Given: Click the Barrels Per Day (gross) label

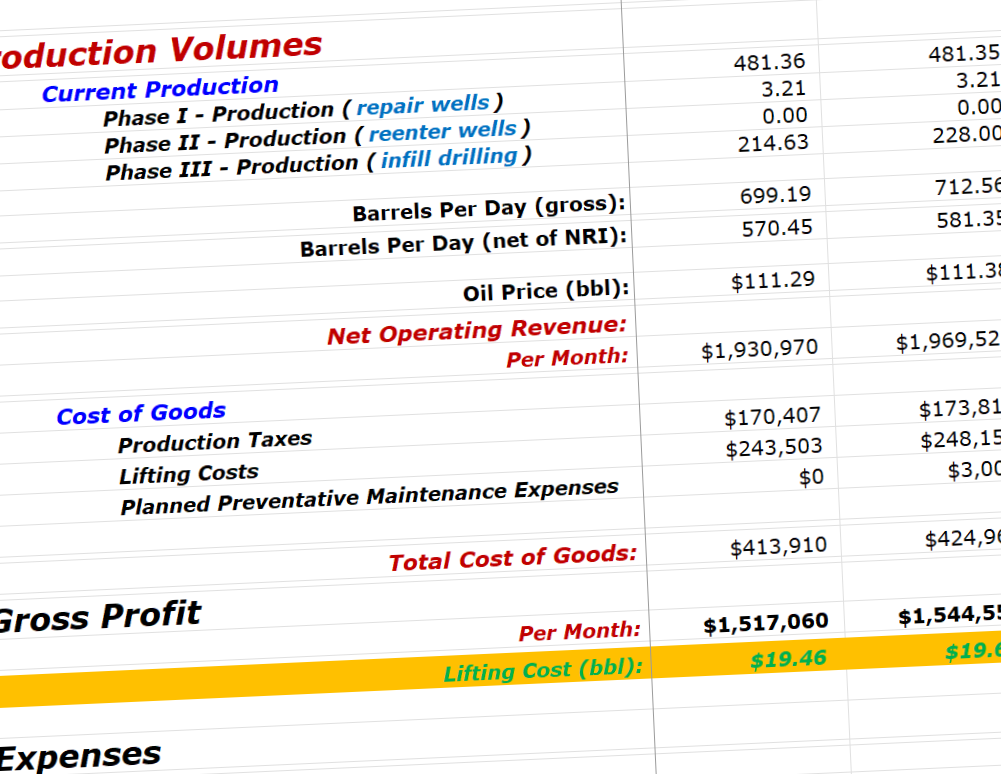Looking at the screenshot, I should coord(489,208).
